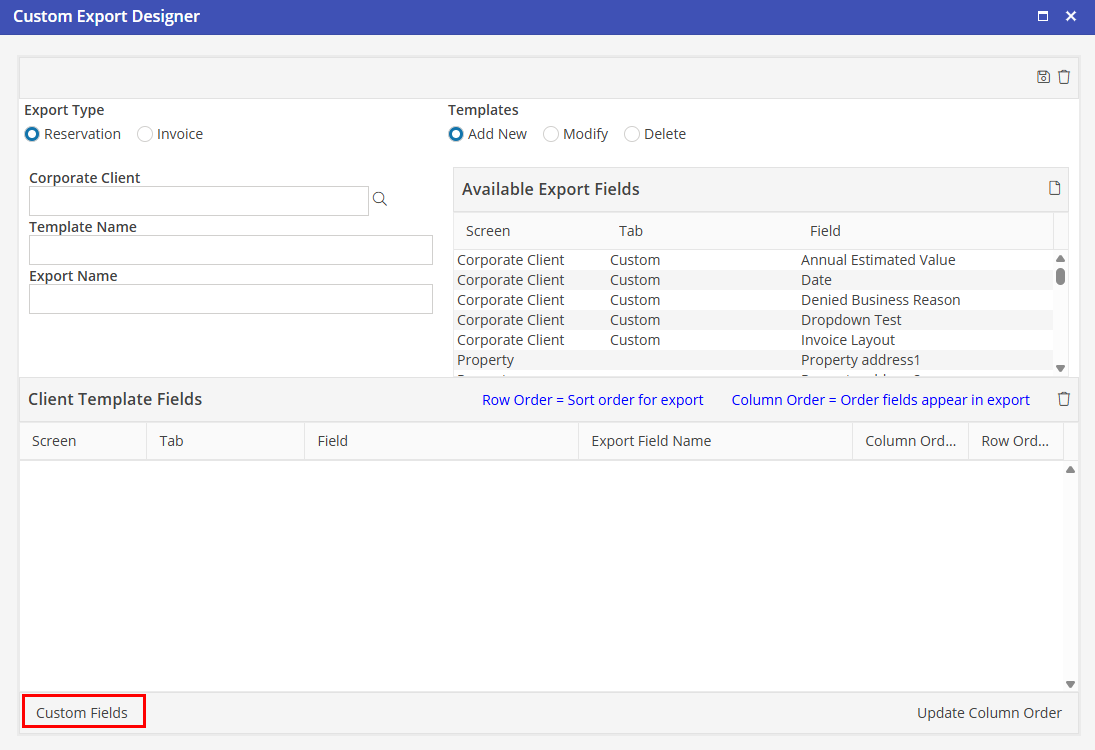Click the top toolbar trash icon

[1064, 77]
